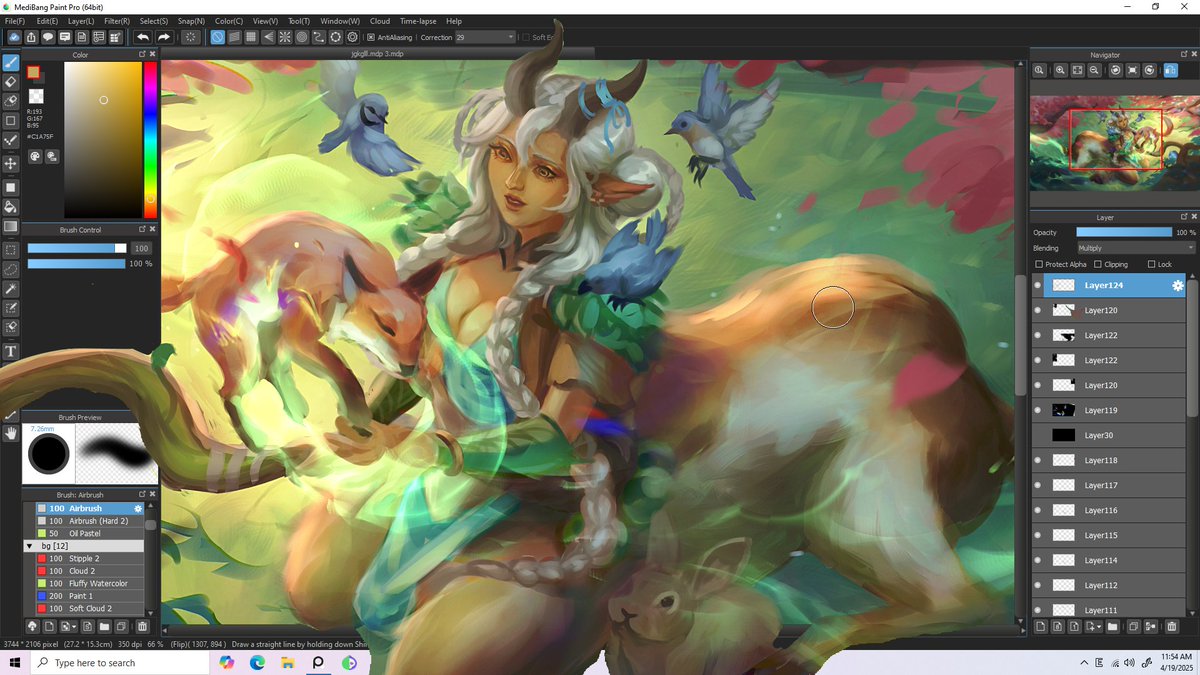Select the Lasso tool
The image size is (1200, 675).
coord(11,269)
